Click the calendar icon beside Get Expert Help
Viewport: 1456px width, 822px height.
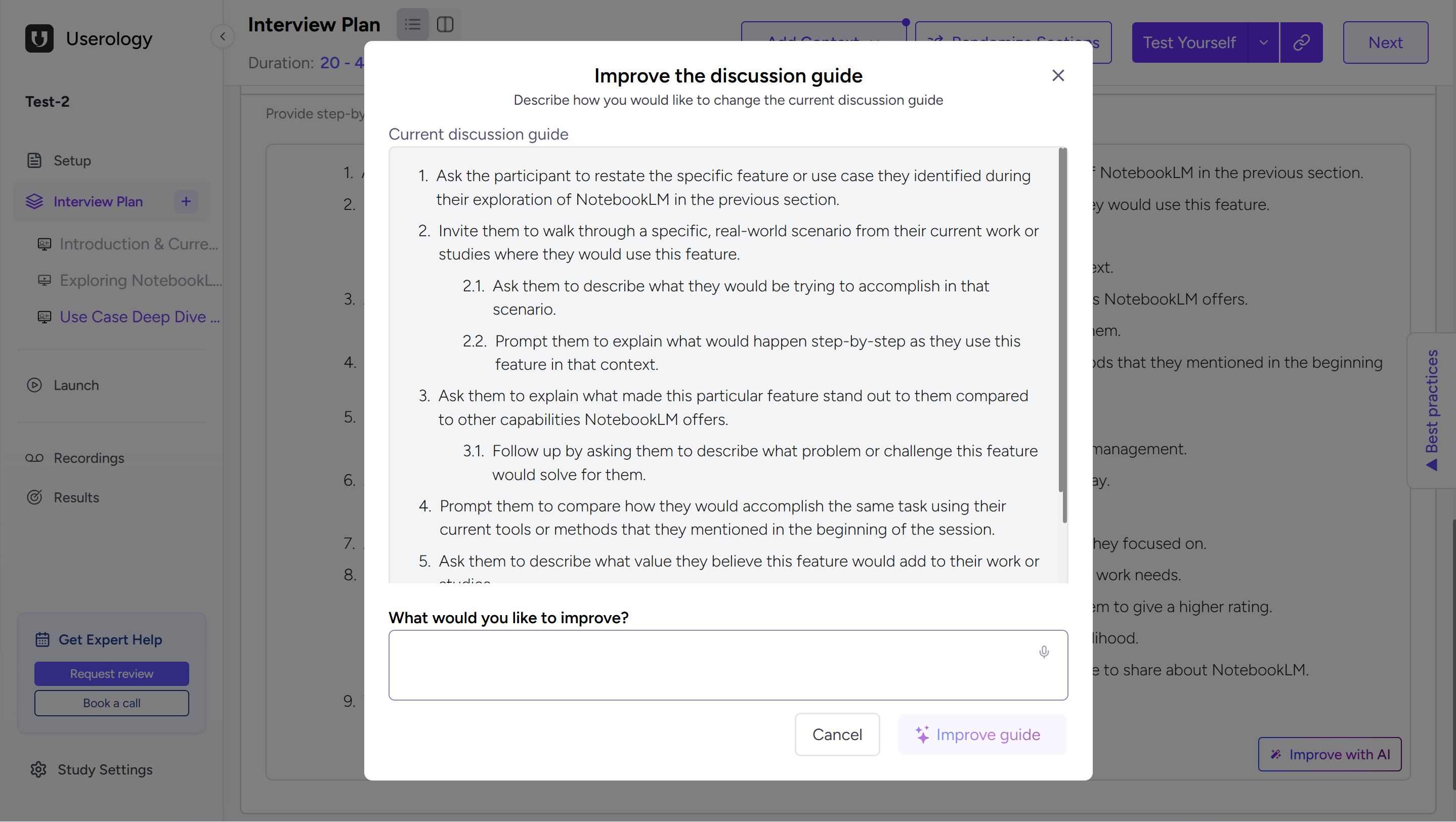[42, 639]
